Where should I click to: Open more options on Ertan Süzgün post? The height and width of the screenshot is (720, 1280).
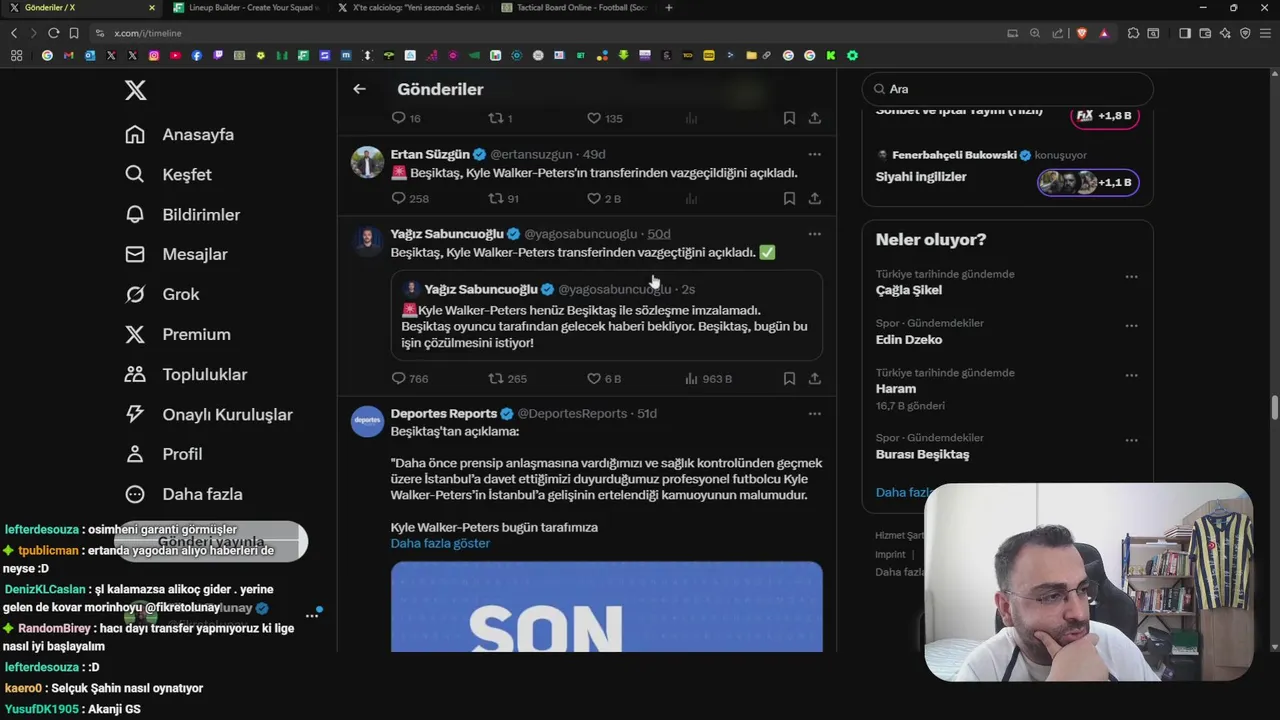814,154
